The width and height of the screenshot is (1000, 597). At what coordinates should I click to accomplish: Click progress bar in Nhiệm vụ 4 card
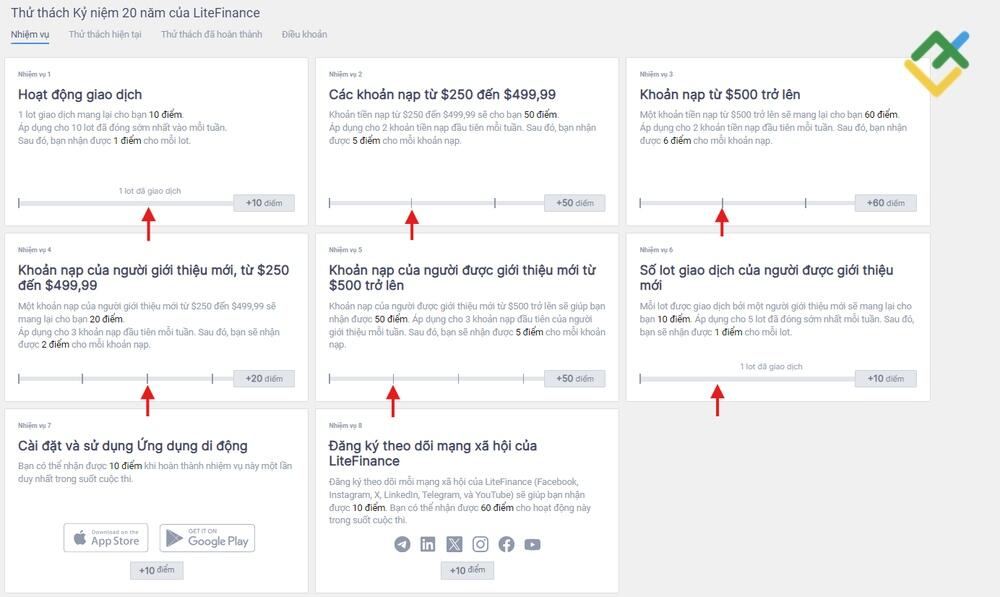(126, 378)
